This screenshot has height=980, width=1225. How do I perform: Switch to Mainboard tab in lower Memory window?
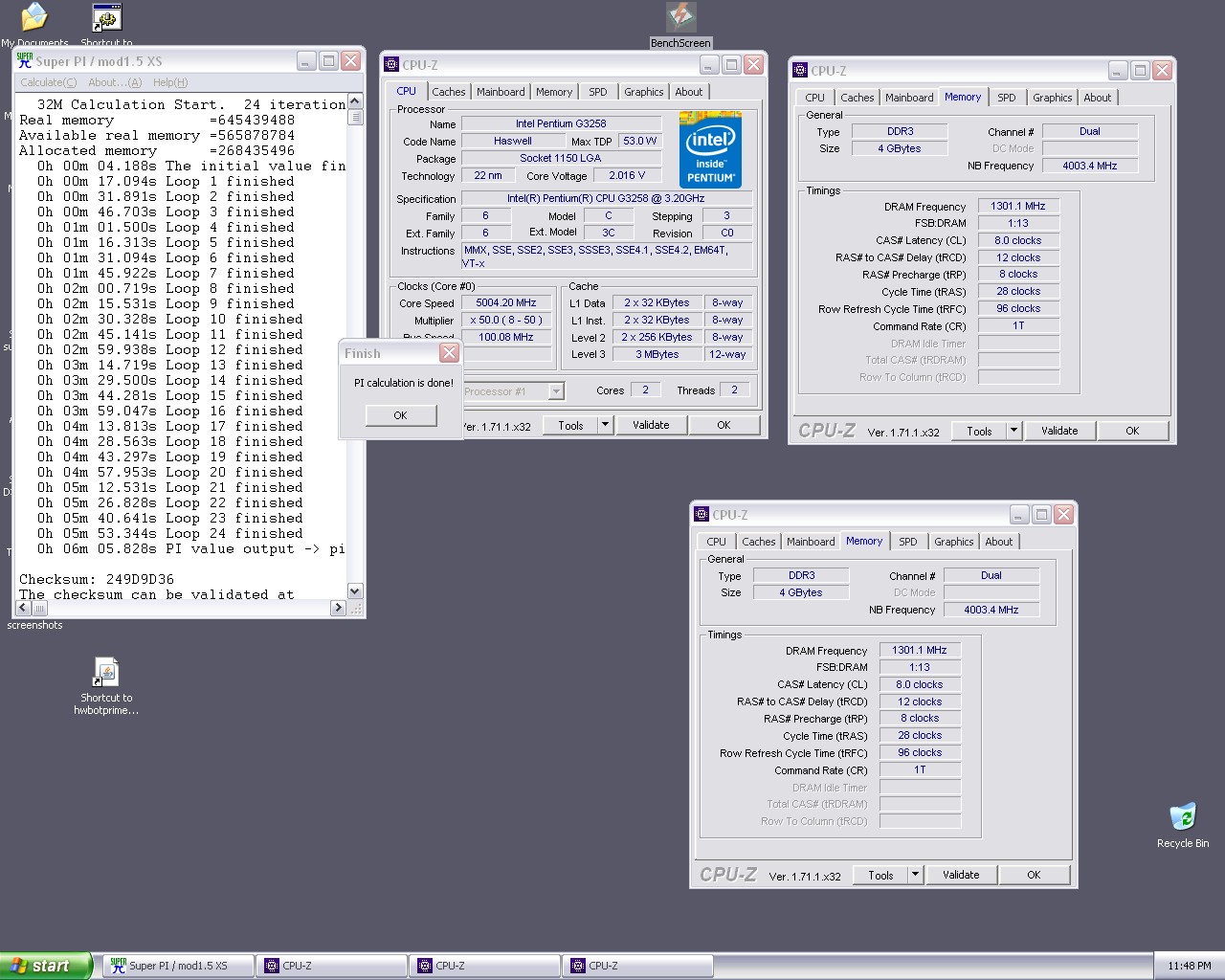(x=811, y=542)
